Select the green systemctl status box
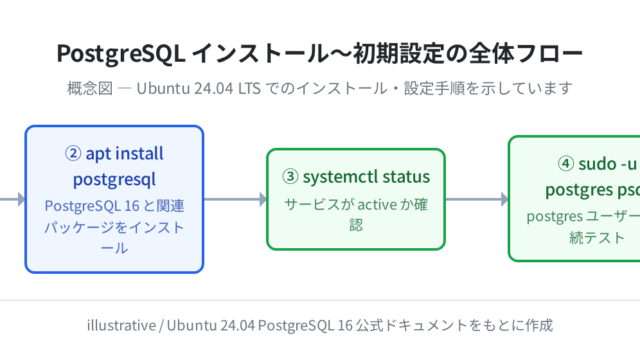 tap(356, 199)
